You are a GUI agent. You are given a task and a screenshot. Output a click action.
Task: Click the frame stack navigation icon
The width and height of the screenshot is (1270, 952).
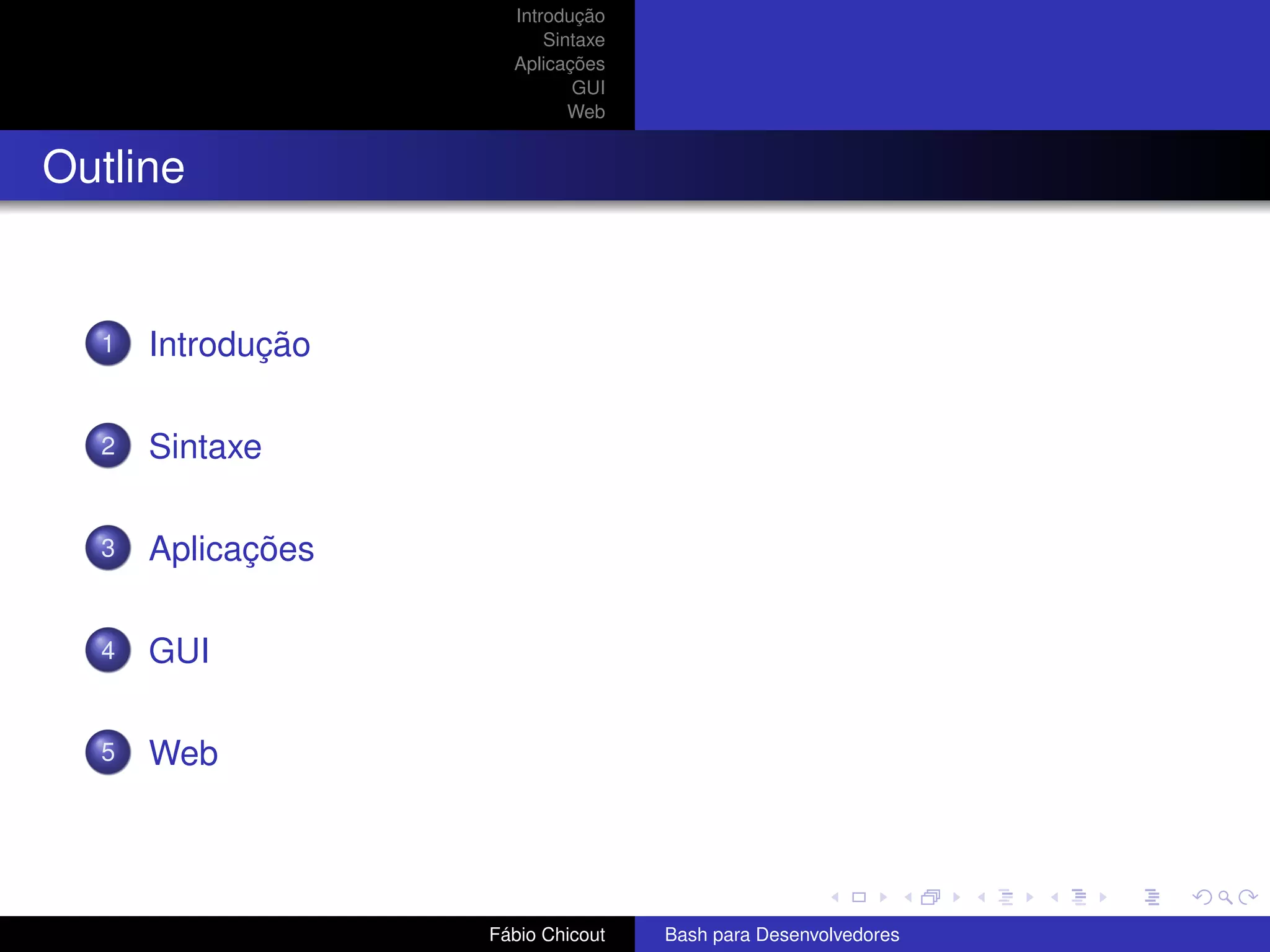click(930, 897)
